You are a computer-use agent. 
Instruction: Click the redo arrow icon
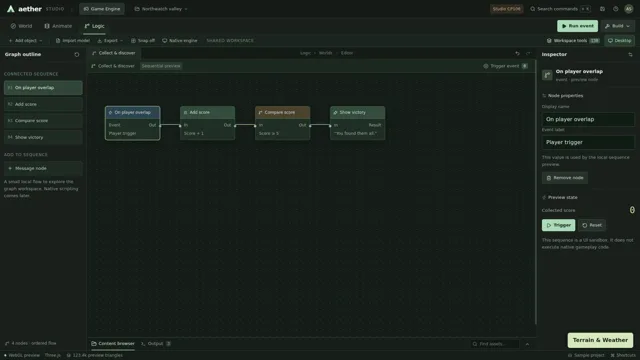pos(529,53)
